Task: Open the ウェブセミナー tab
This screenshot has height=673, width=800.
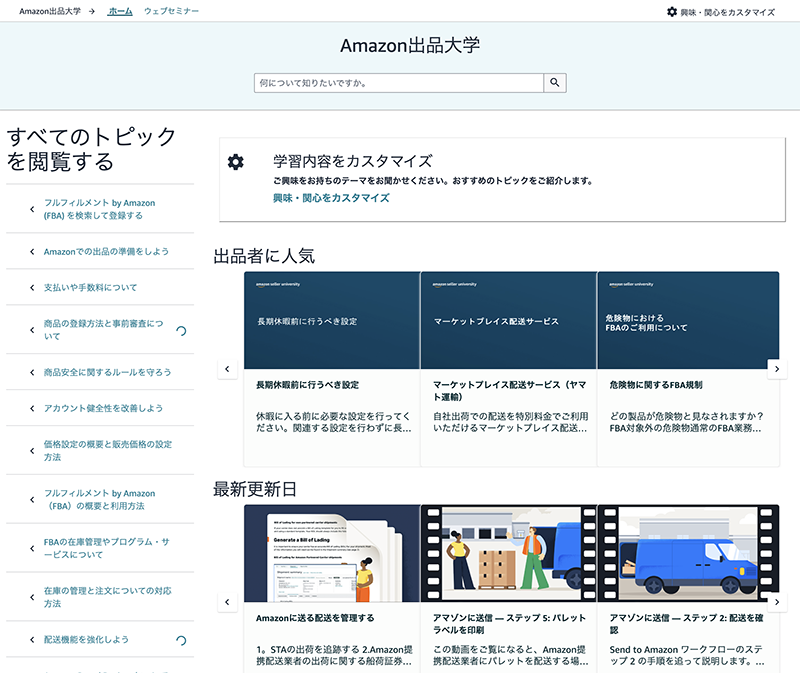Action: 171,11
